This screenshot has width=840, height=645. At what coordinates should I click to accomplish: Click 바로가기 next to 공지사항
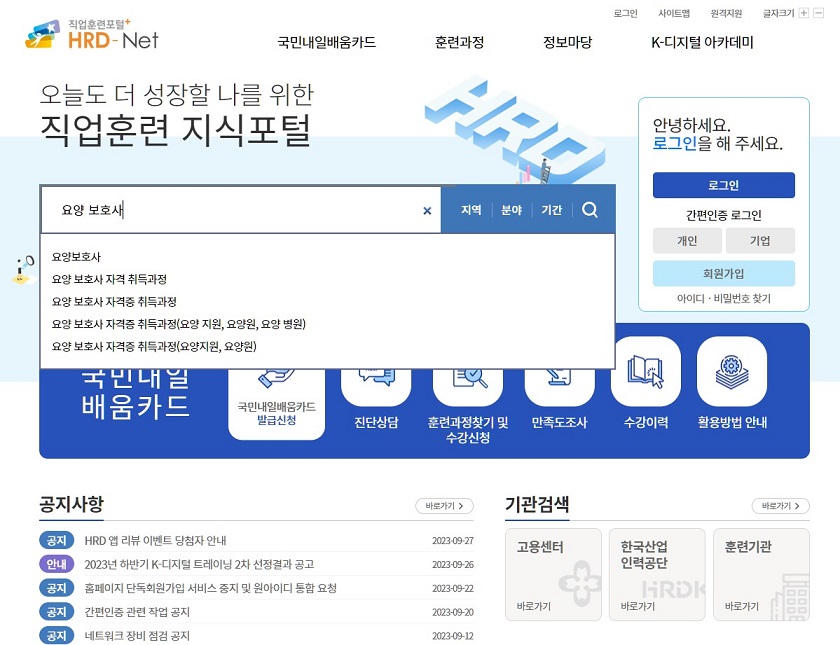tap(444, 506)
